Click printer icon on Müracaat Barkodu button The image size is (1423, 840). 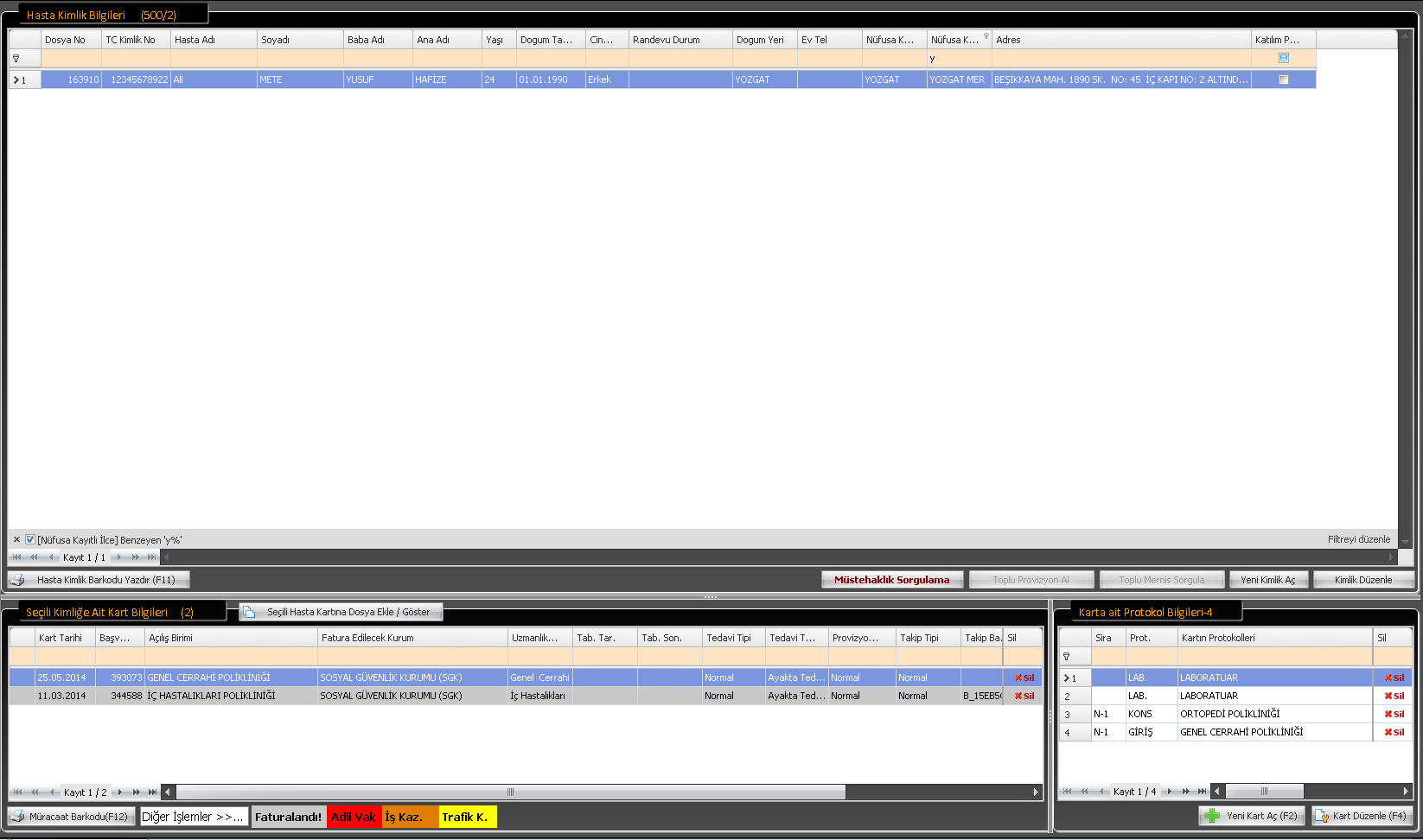point(17,817)
